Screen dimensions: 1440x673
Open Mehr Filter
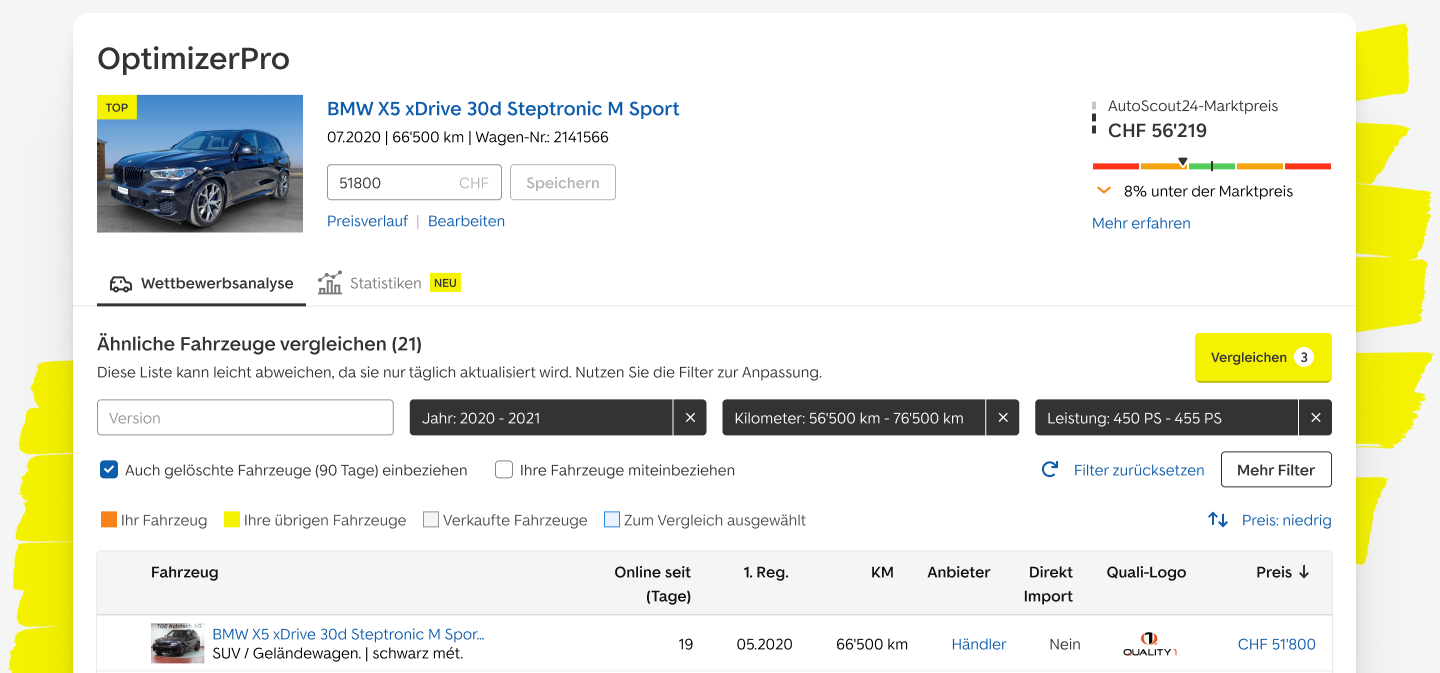(1276, 470)
